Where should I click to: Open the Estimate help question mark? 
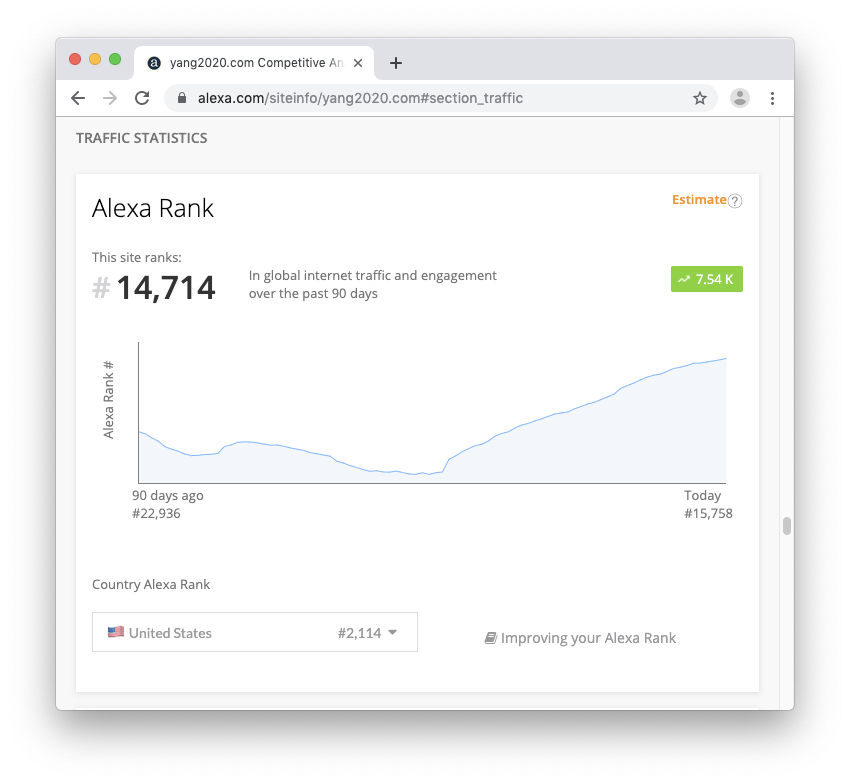coord(735,201)
